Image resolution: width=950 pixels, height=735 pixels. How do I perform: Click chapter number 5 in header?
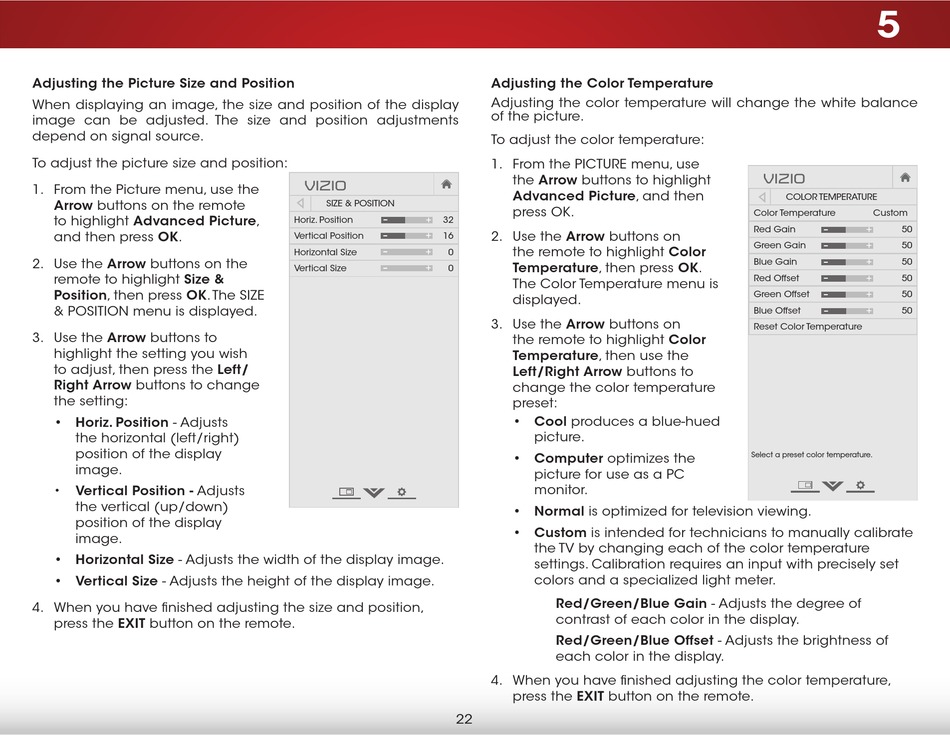[888, 25]
